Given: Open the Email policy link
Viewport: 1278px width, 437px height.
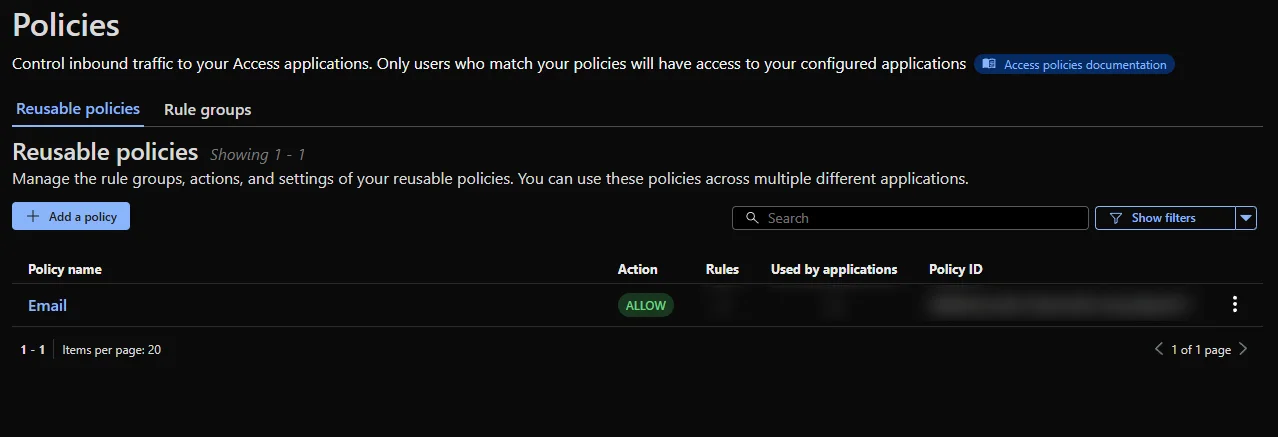Looking at the screenshot, I should point(47,305).
